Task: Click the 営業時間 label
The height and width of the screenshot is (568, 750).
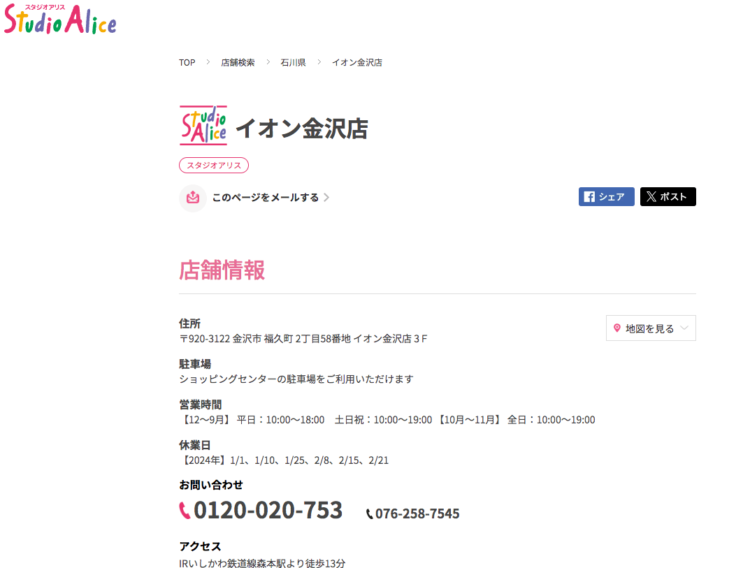Action: pyautogui.click(x=200, y=405)
